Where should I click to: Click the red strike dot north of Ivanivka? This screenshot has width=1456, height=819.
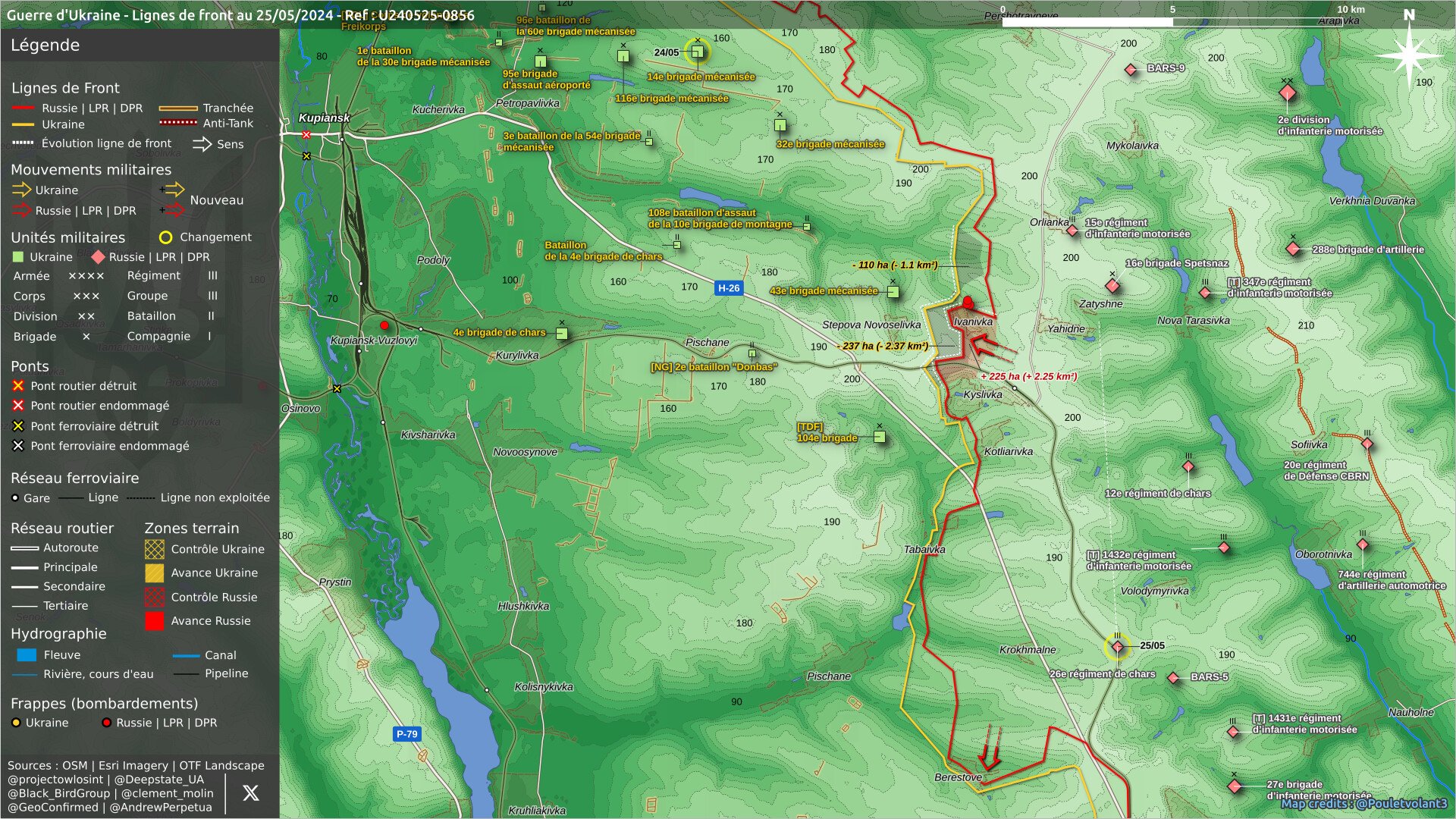(968, 303)
